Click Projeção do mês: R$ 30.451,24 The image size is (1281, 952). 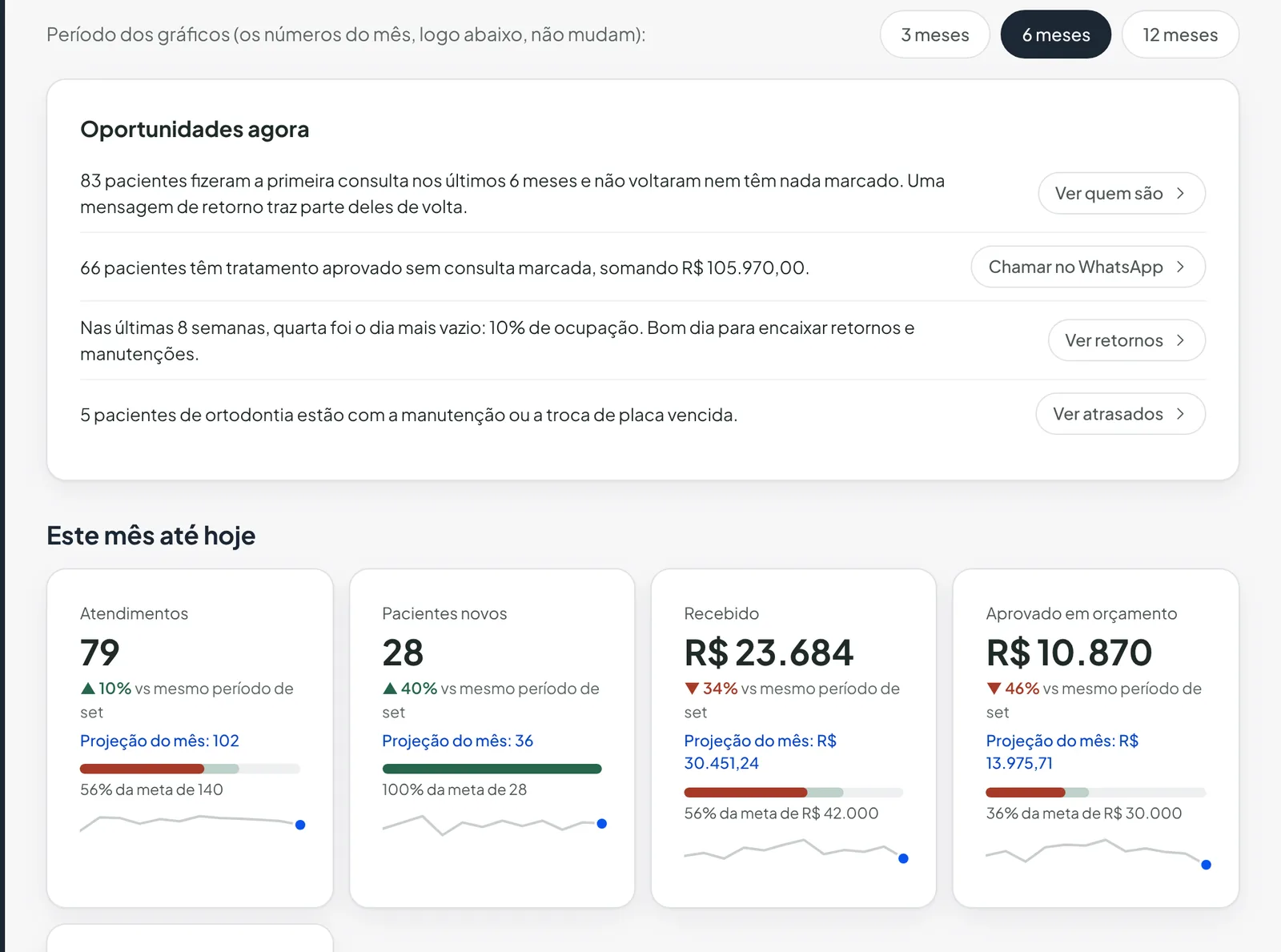tap(761, 752)
